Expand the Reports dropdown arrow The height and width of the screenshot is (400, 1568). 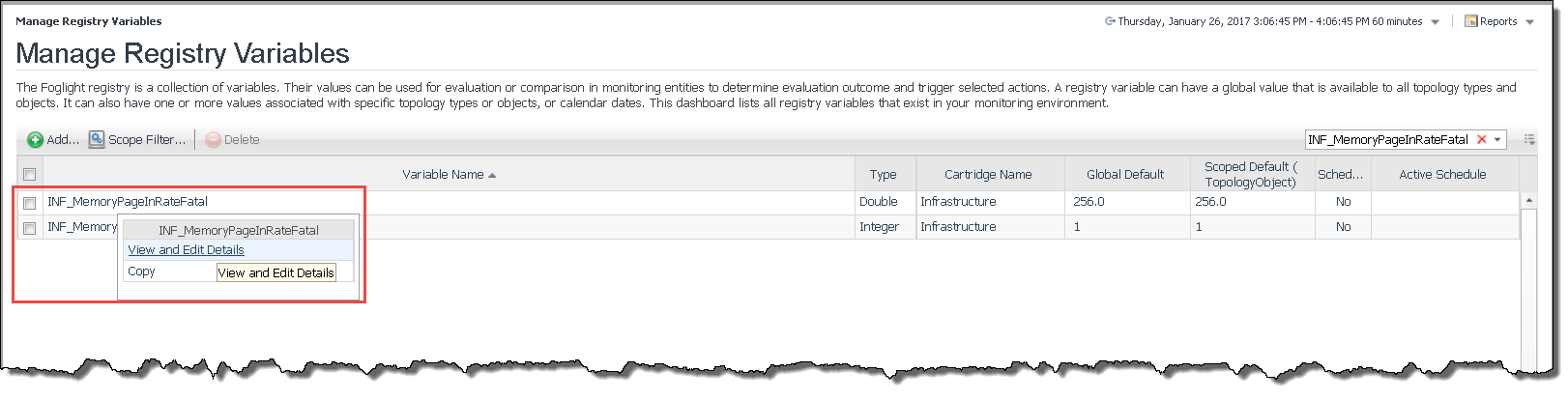click(x=1529, y=22)
